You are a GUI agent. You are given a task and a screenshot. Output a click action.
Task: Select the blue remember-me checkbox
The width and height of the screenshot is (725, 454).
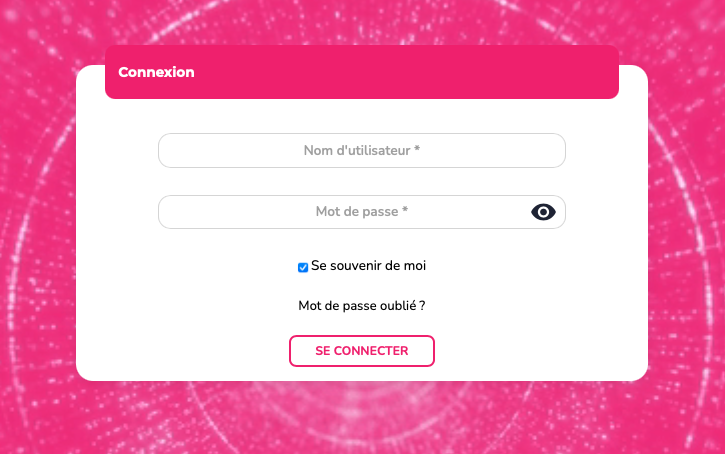[x=303, y=268]
